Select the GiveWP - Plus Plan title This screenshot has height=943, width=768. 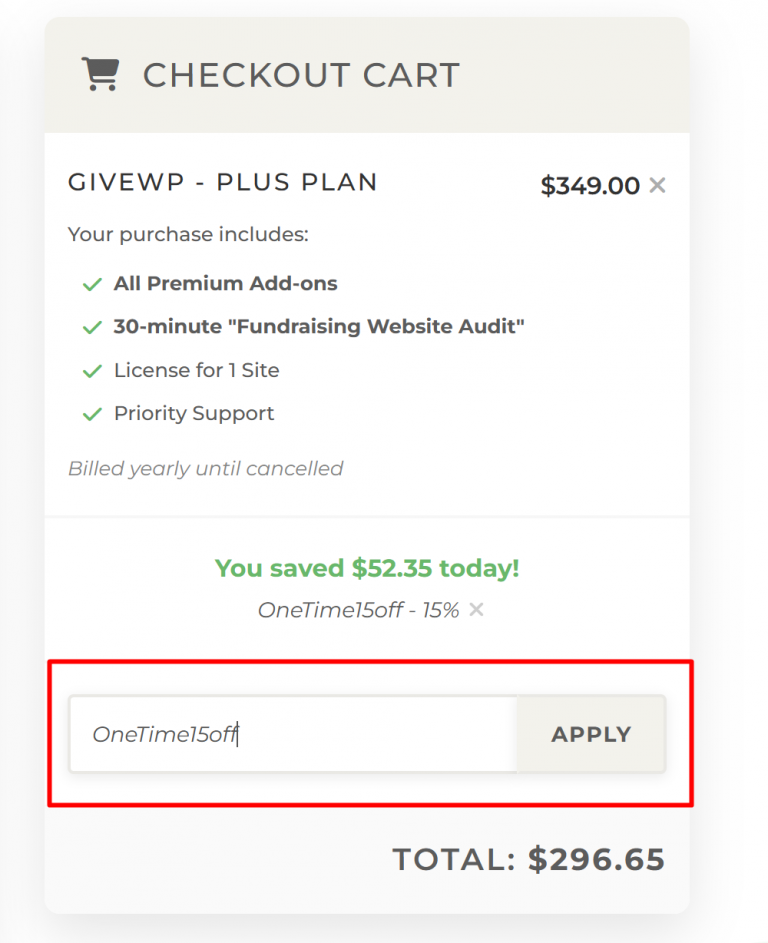click(x=223, y=183)
